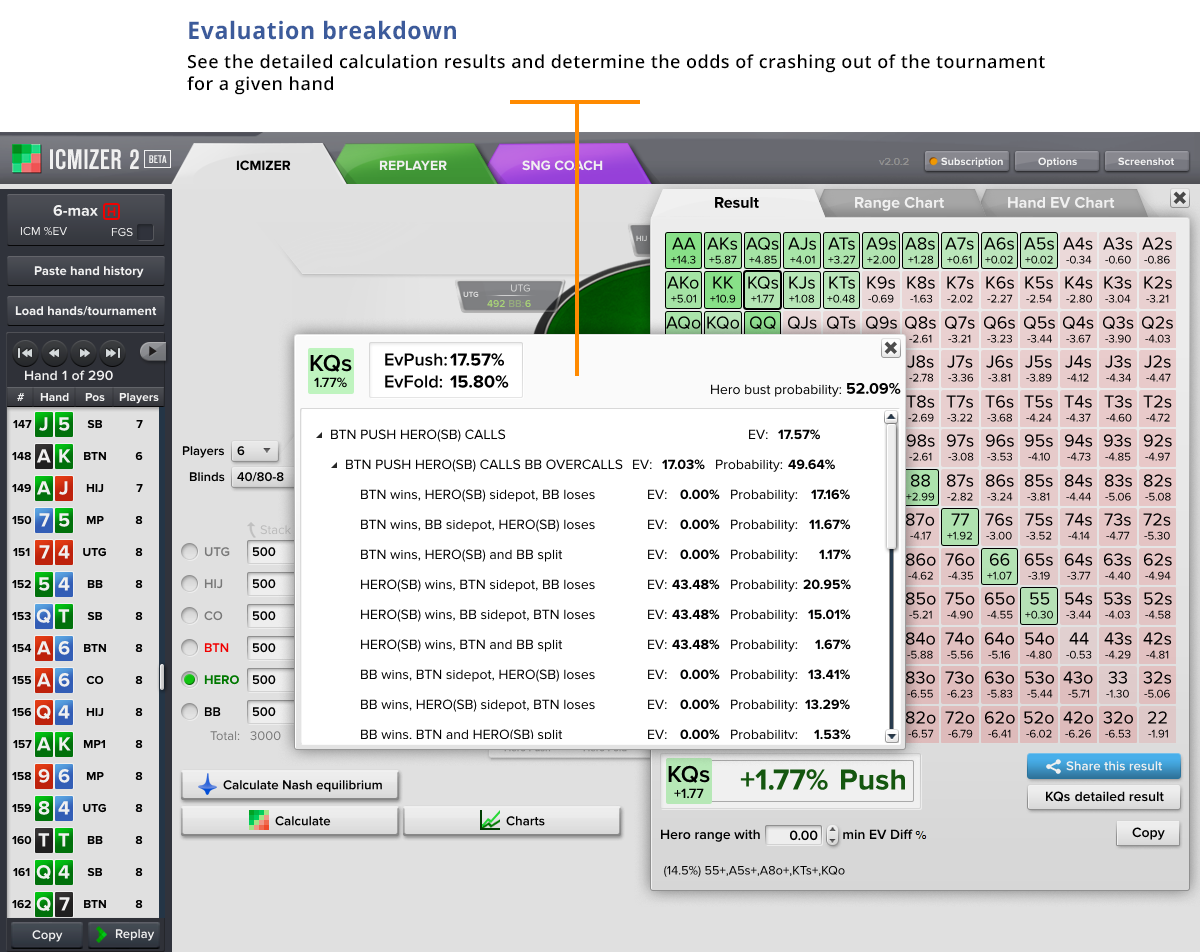This screenshot has width=1200, height=952.
Task: Click scroll up arrow in breakdown list
Action: pos(892,417)
